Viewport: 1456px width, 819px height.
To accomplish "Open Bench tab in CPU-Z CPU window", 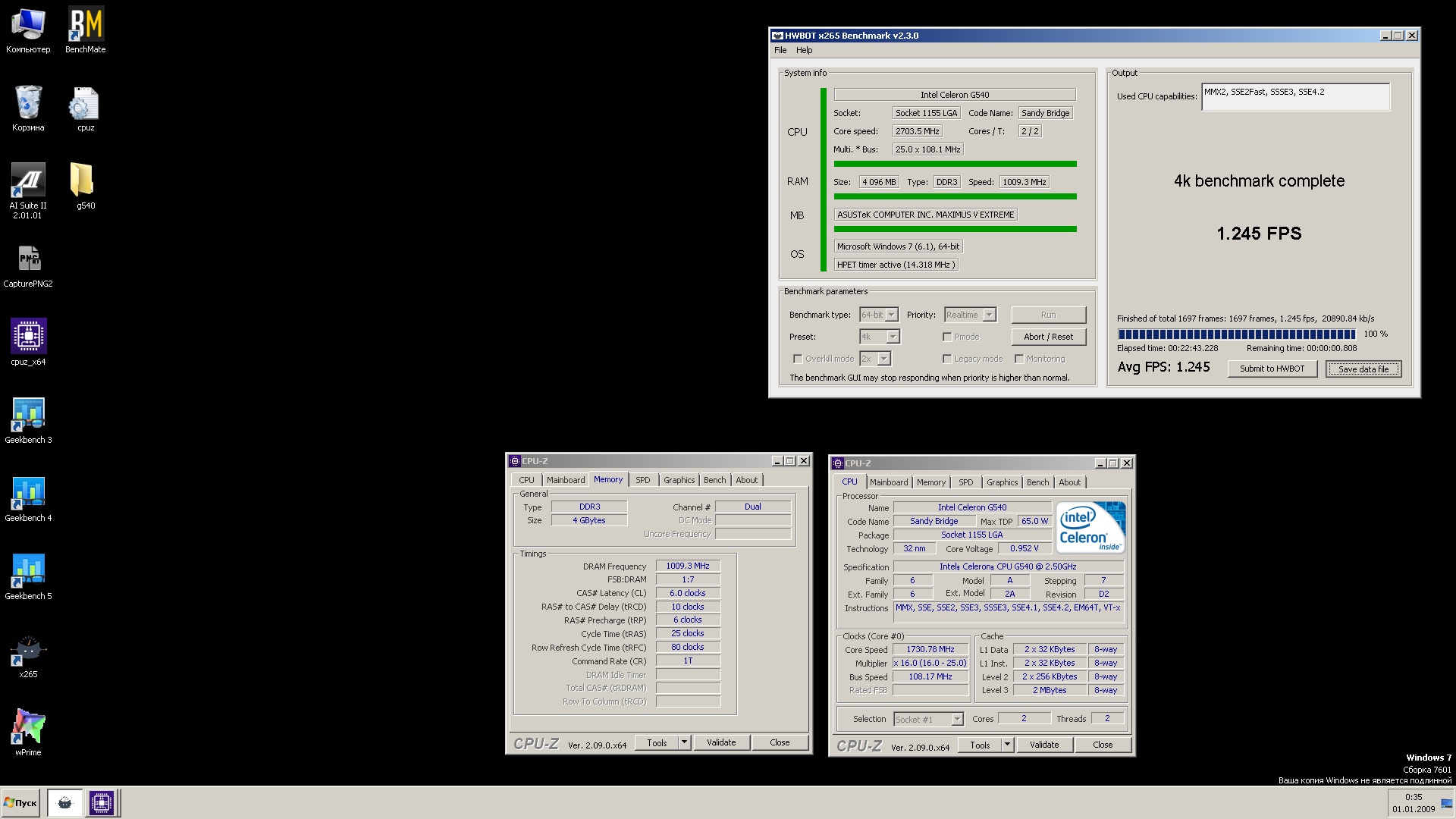I will pyautogui.click(x=1037, y=482).
